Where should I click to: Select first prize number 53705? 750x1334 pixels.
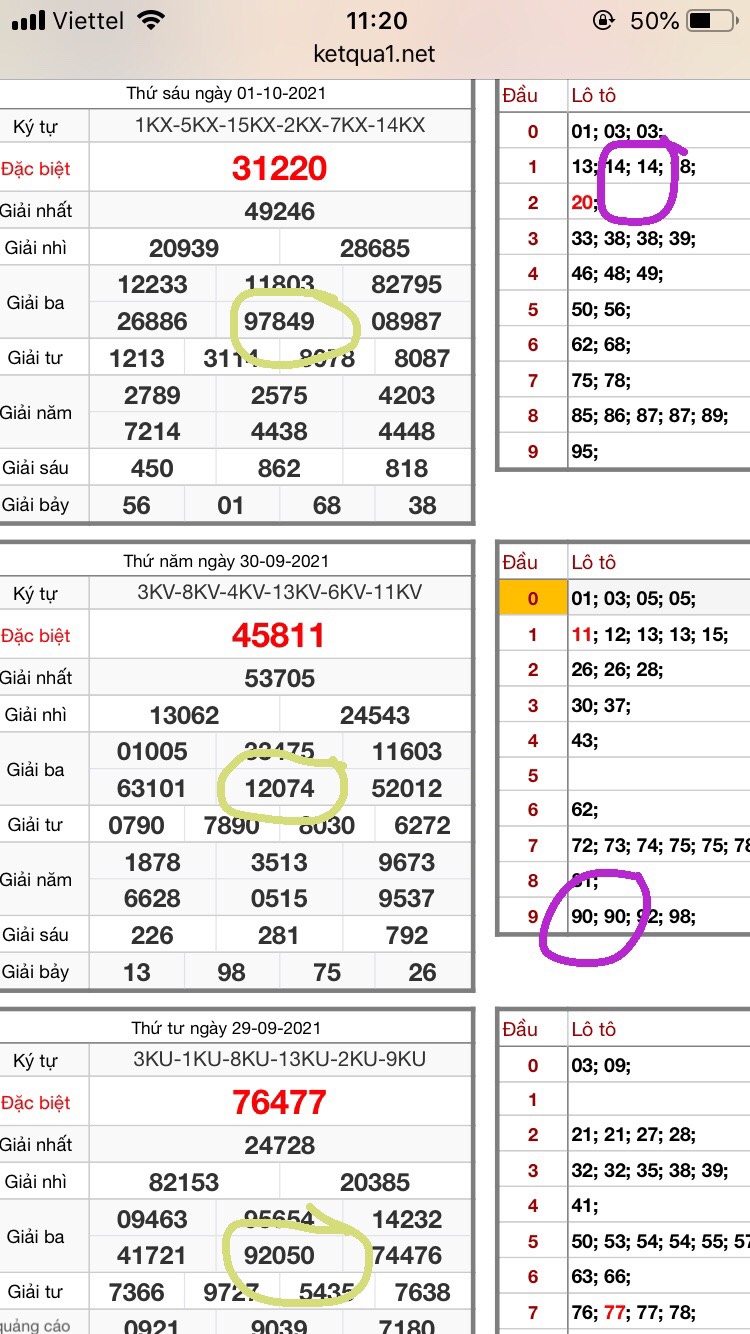click(x=280, y=678)
